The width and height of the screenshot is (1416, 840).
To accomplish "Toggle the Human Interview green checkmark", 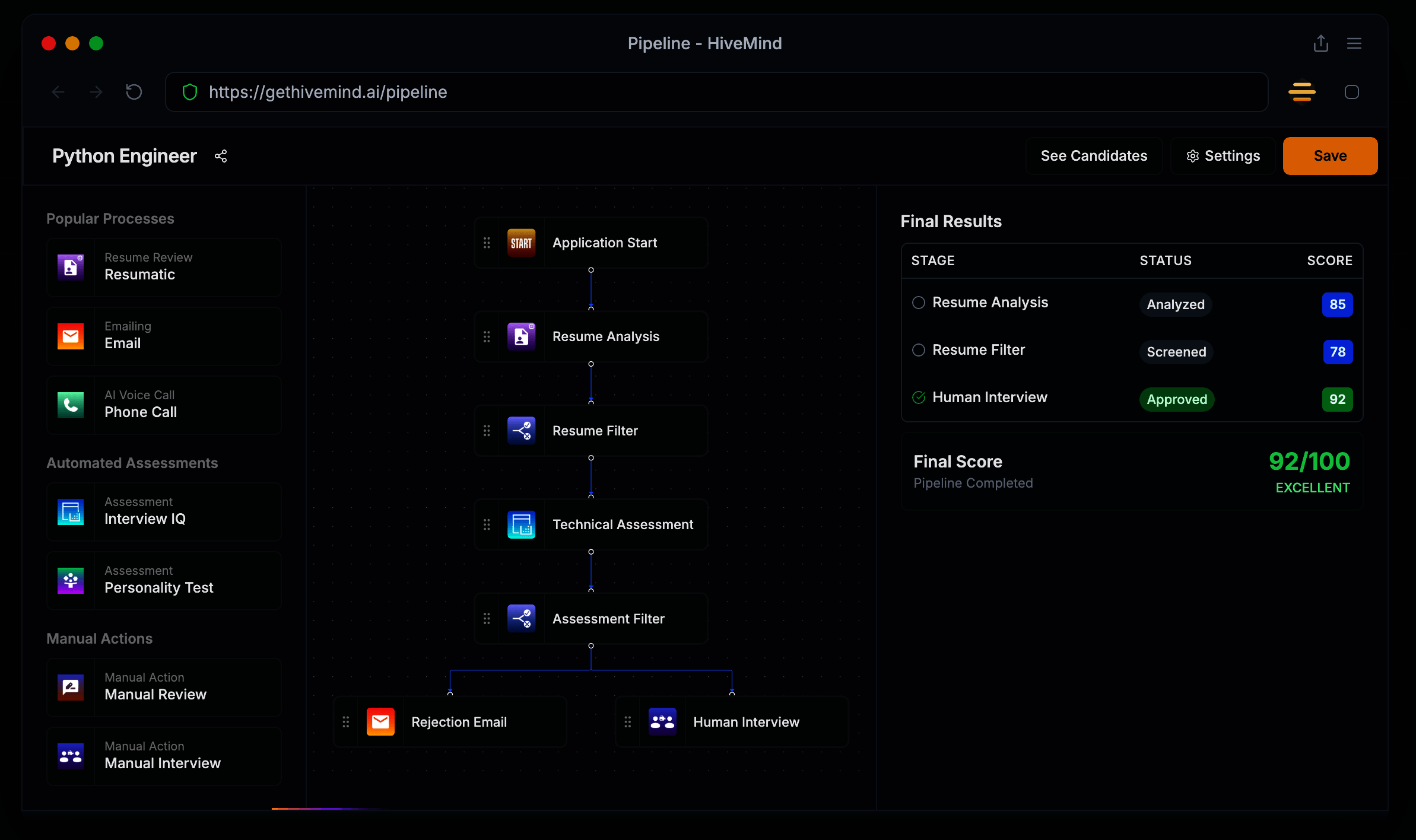I will tap(919, 397).
